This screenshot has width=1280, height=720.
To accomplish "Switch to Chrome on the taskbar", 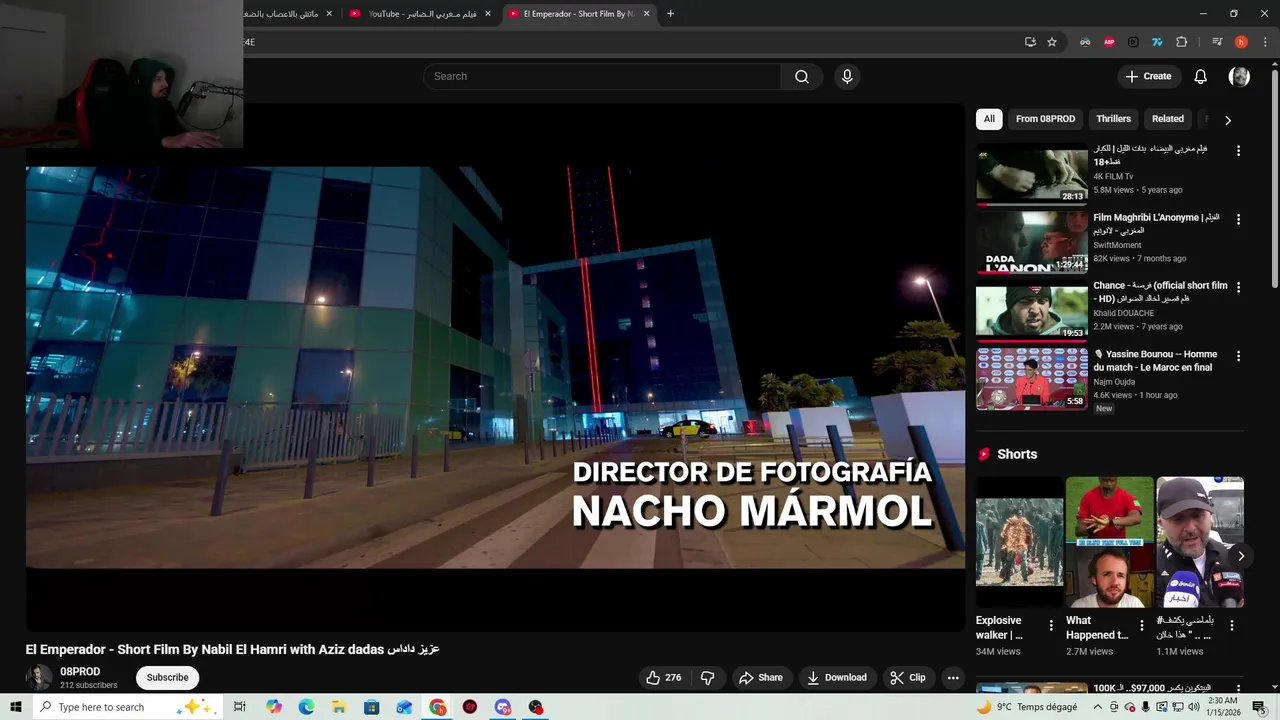I will pyautogui.click(x=438, y=707).
